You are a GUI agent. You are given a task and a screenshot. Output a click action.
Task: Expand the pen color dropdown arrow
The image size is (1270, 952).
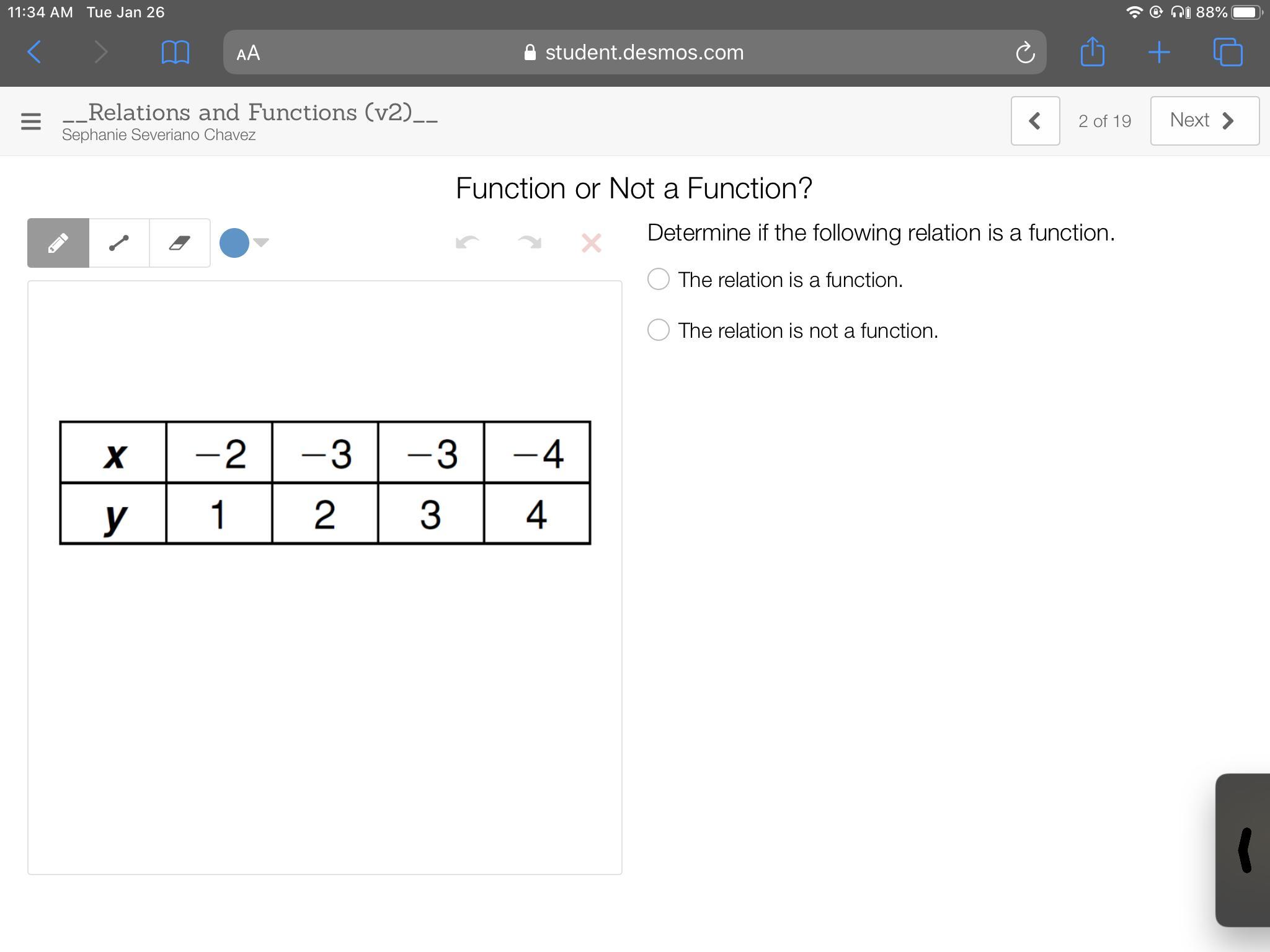[262, 242]
